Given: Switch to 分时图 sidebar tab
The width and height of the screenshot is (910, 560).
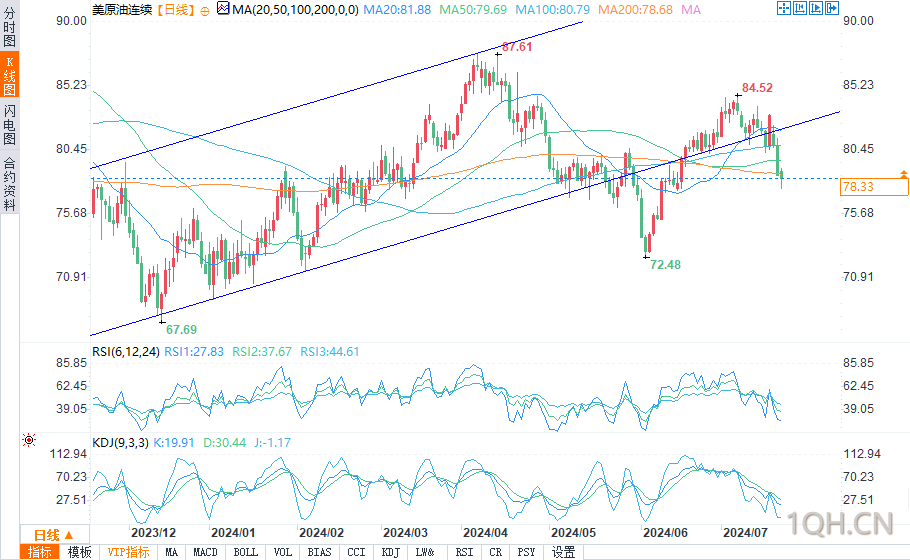Looking at the screenshot, I should (x=9, y=27).
